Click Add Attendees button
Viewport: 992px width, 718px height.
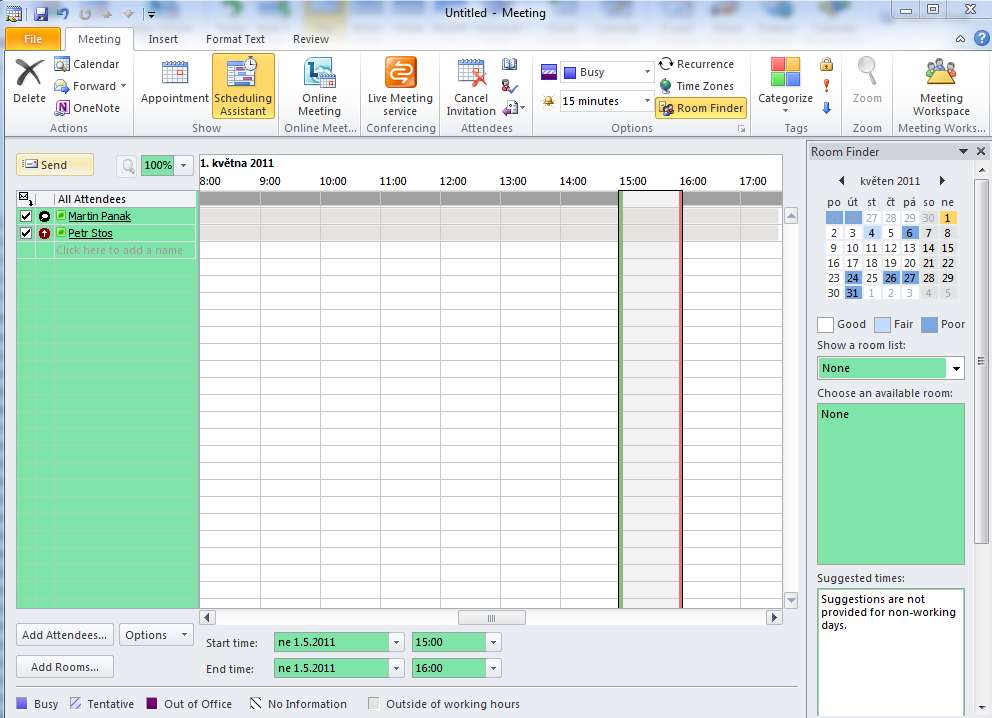(65, 634)
